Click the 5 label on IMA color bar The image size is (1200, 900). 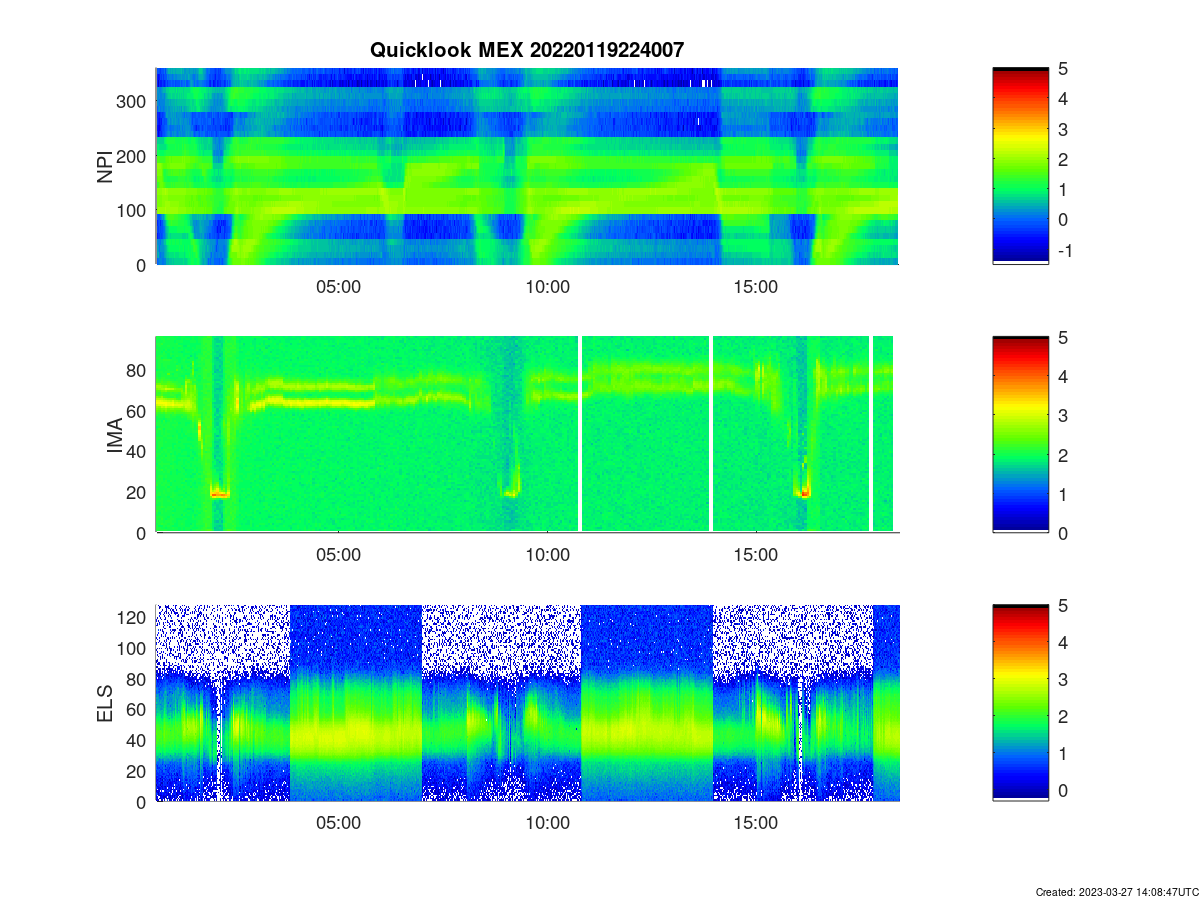click(1064, 337)
